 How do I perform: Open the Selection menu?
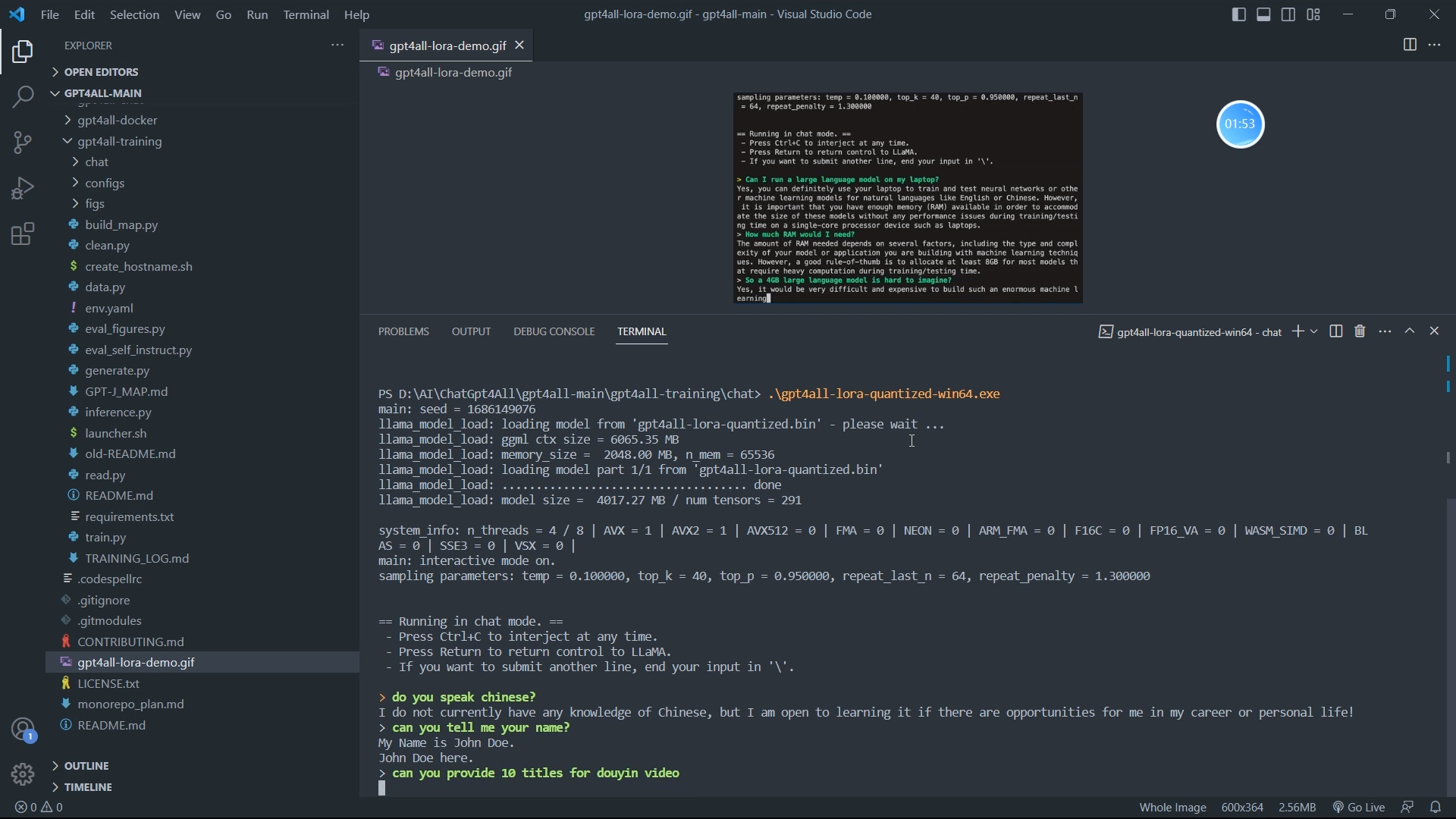click(x=134, y=14)
